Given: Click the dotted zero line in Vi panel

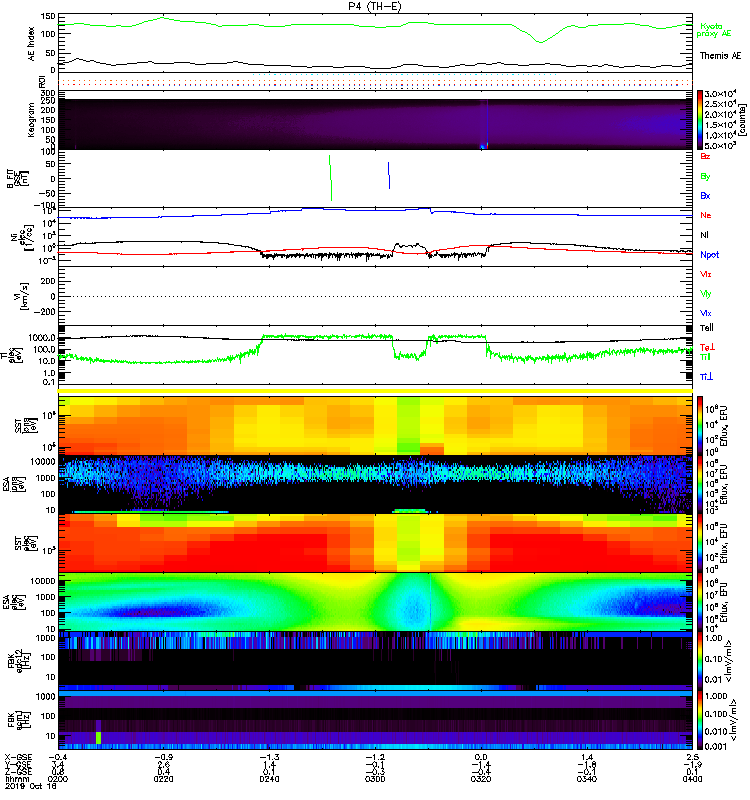Looking at the screenshot, I should (x=375, y=296).
